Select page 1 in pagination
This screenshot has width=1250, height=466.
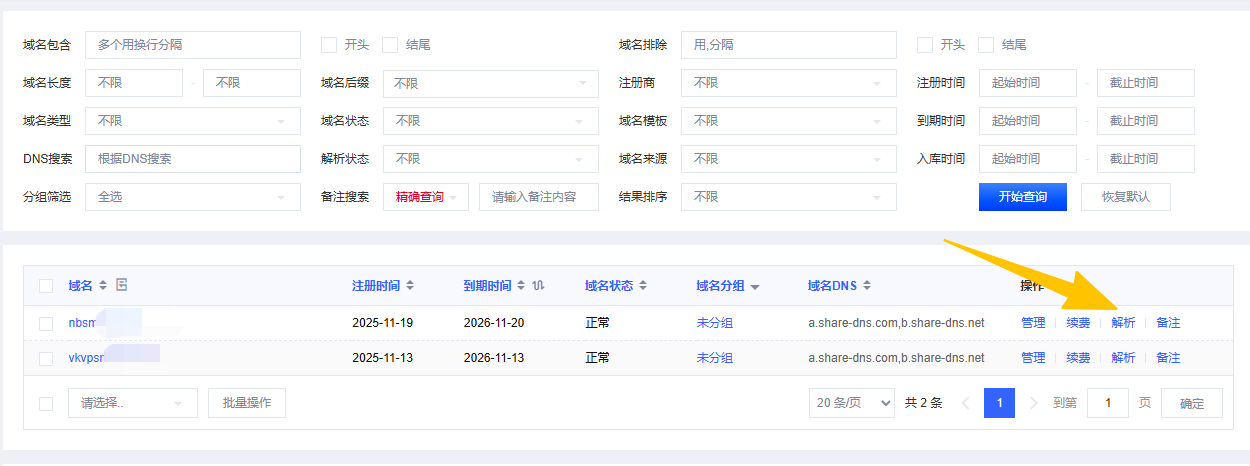coord(999,403)
